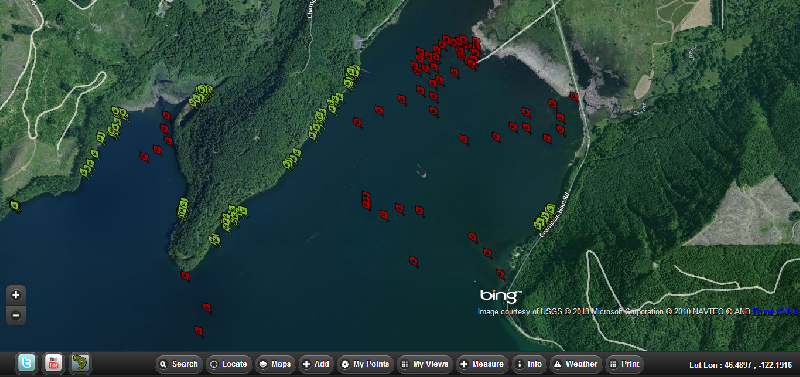Screen dimensions: 800x377
Task: Open the Twitter icon link
Action: pyautogui.click(x=27, y=363)
